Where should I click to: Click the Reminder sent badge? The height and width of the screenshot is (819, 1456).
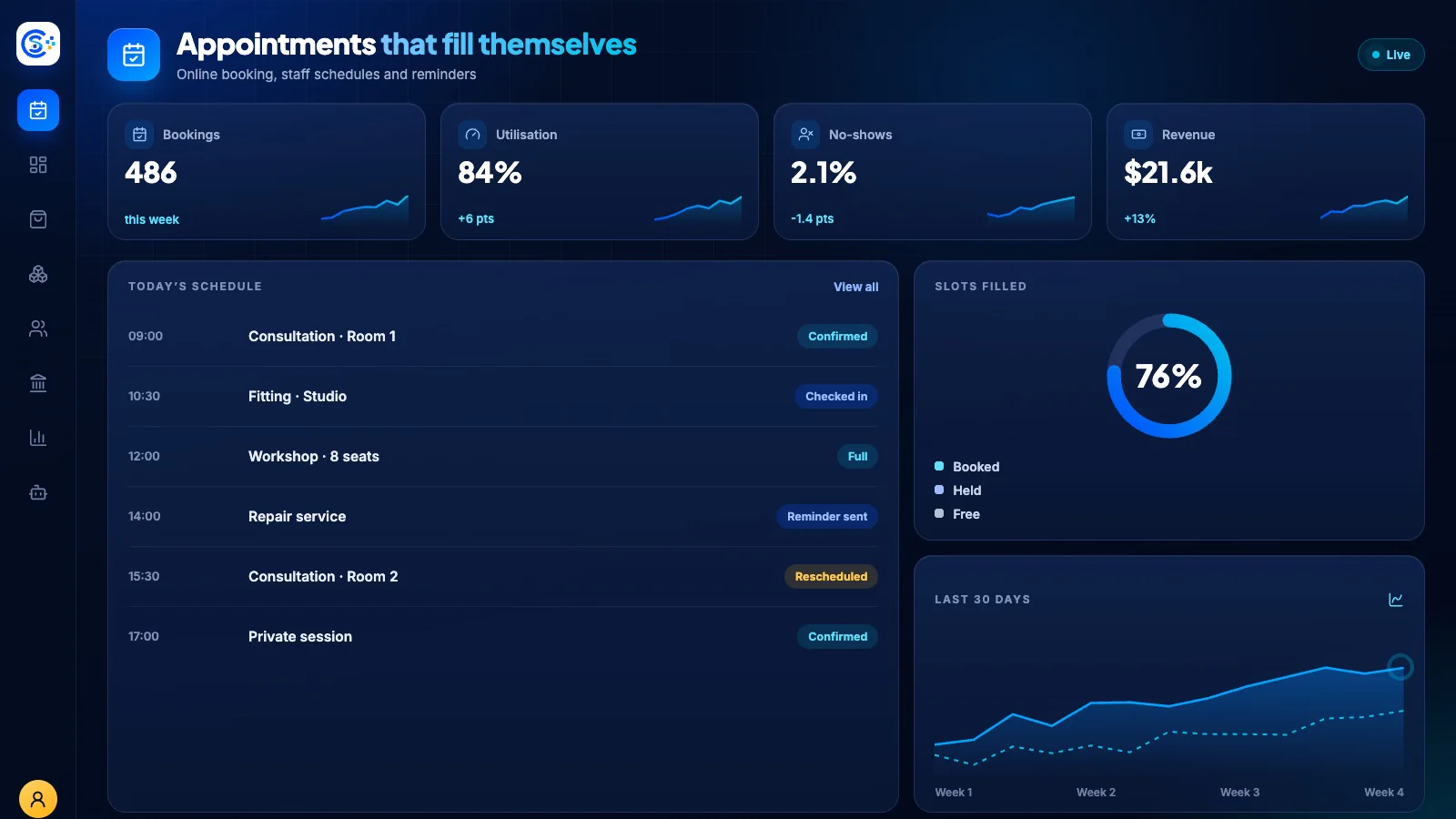[x=827, y=516]
